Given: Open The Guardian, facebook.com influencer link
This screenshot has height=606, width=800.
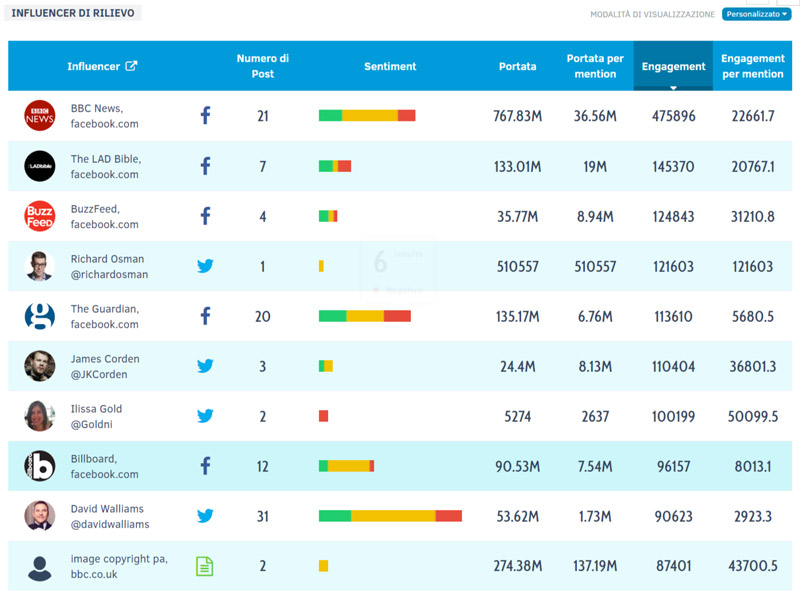Looking at the screenshot, I should [105, 316].
